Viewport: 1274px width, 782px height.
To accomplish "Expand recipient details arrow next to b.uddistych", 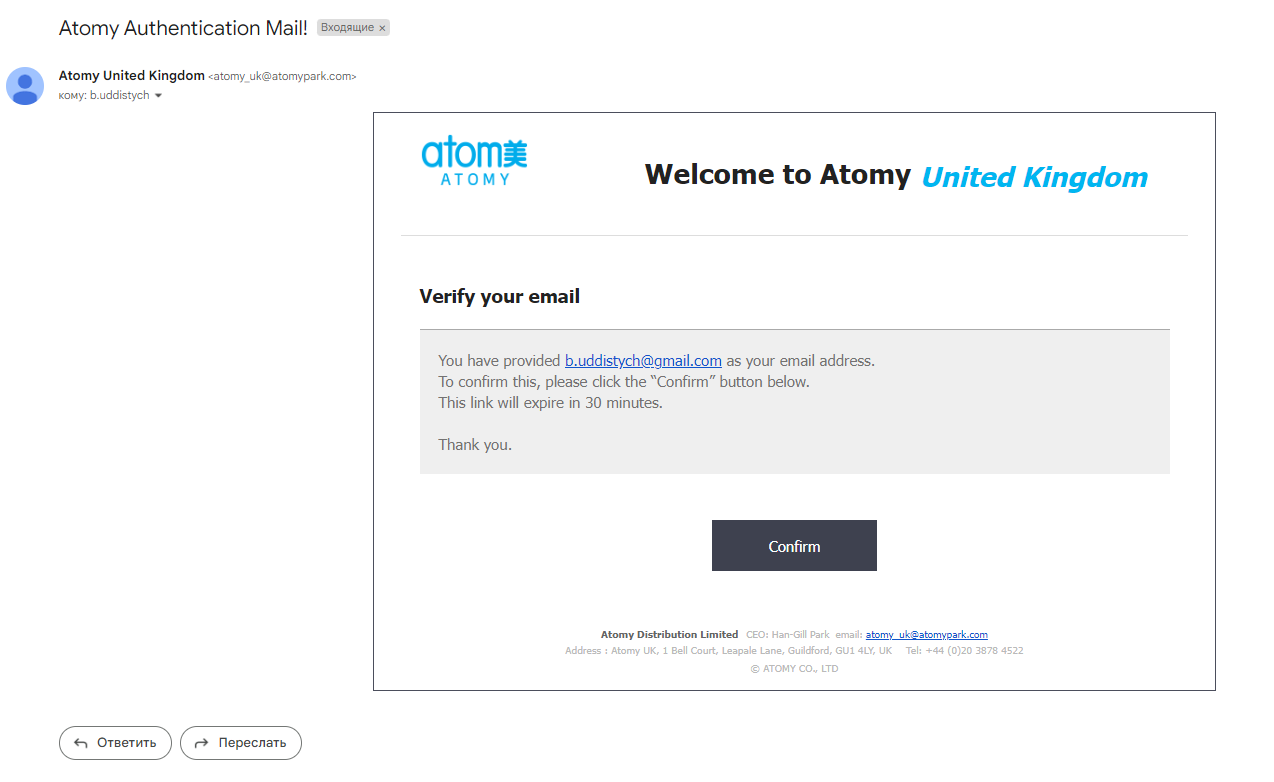I will (158, 96).
